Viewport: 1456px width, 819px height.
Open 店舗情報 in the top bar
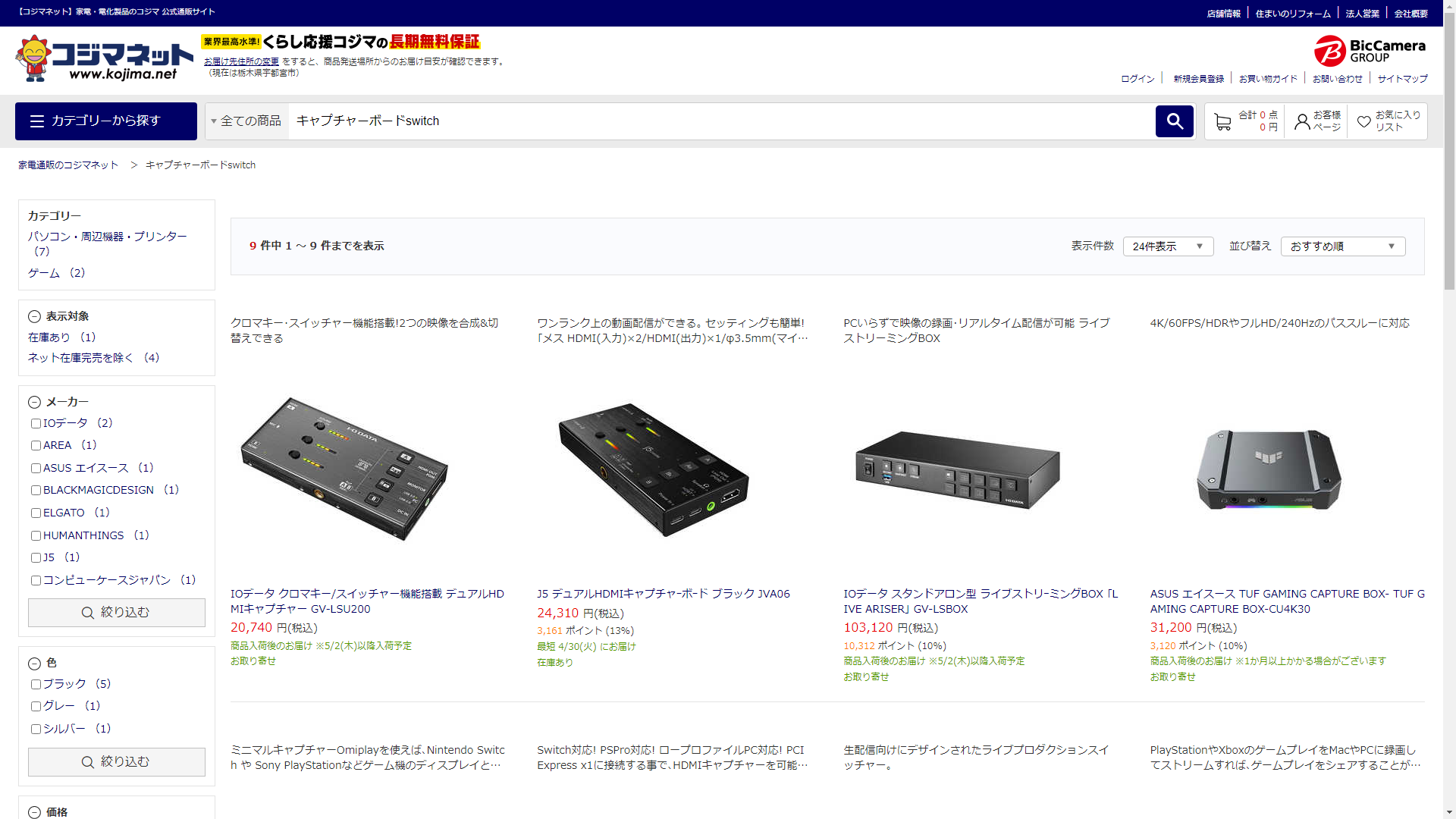pos(1223,14)
